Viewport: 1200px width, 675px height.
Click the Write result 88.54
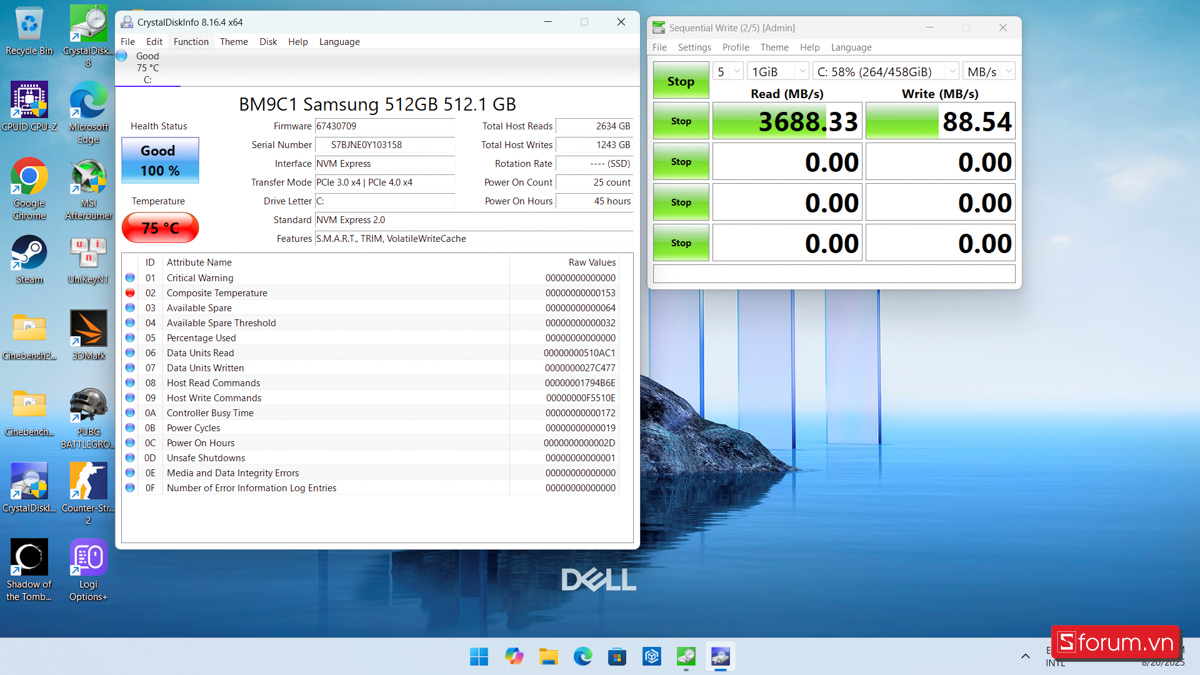(x=940, y=121)
